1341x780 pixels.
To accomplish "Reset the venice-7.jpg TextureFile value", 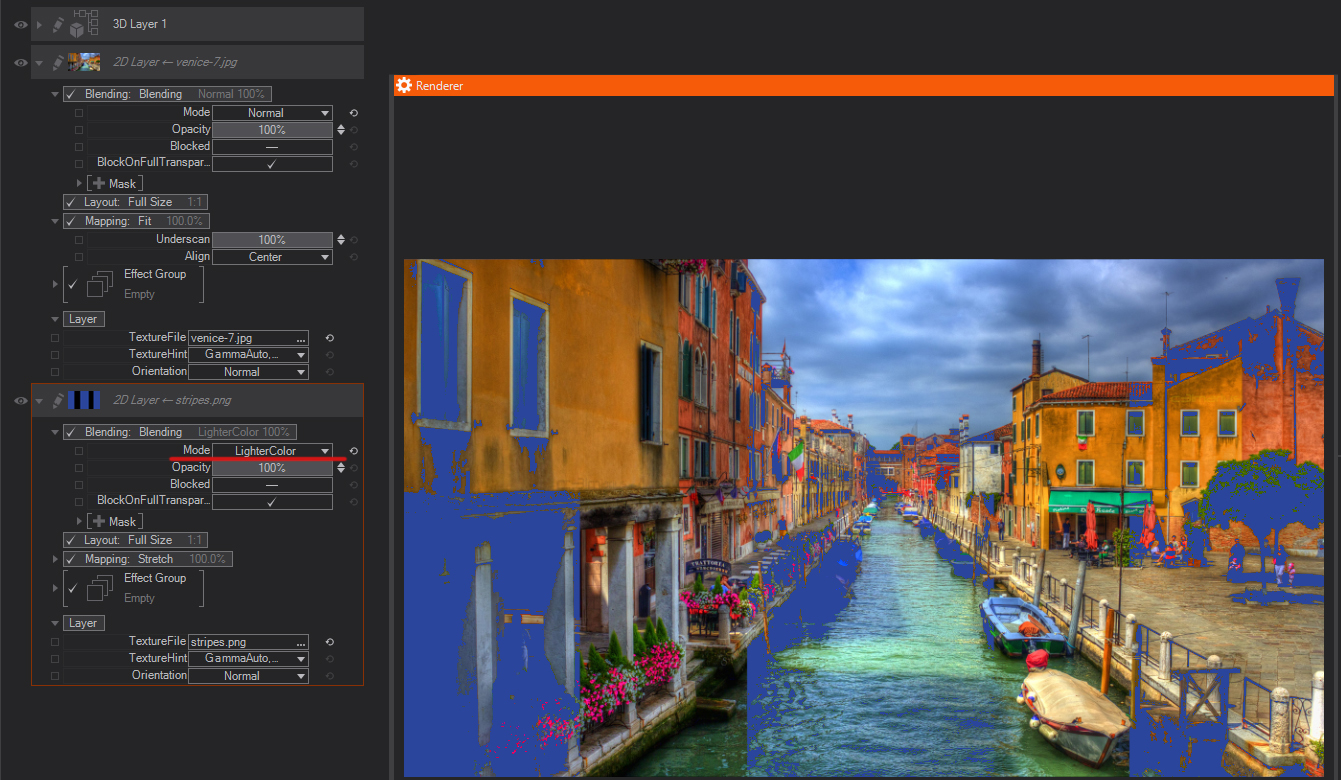I will tap(329, 338).
